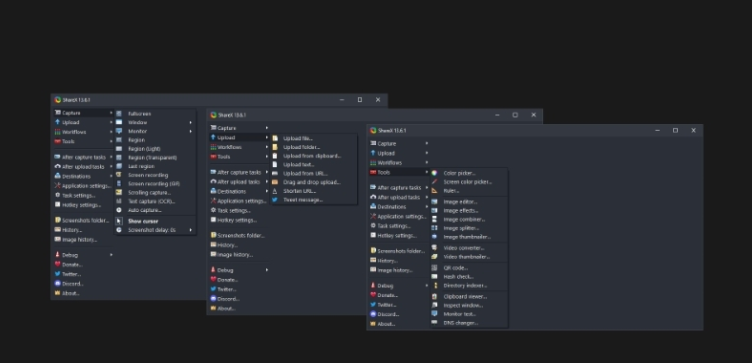Choose the Upload folder icon
752x363 pixels.
coord(275,147)
